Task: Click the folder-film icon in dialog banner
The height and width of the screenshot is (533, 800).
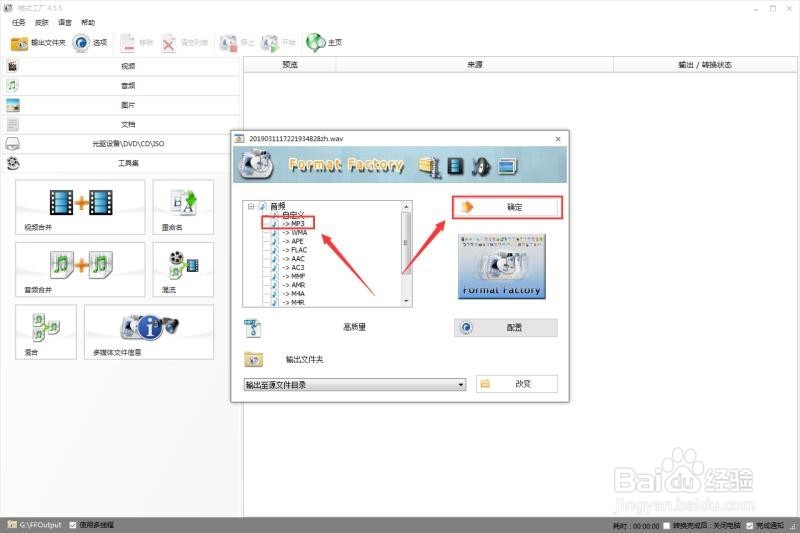Action: [430, 166]
